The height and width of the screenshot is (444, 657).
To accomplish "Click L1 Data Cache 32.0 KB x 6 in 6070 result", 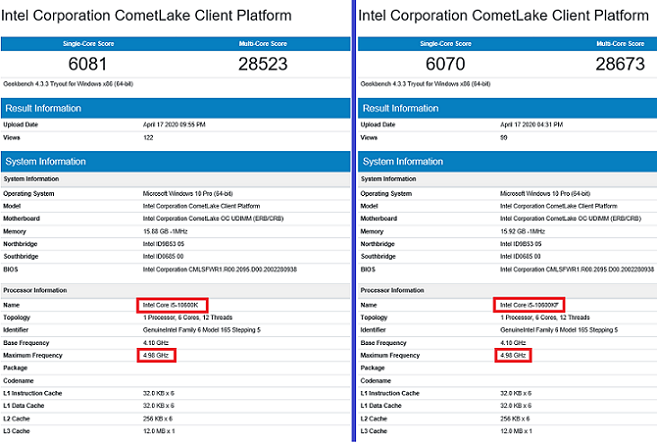I will [x=516, y=405].
